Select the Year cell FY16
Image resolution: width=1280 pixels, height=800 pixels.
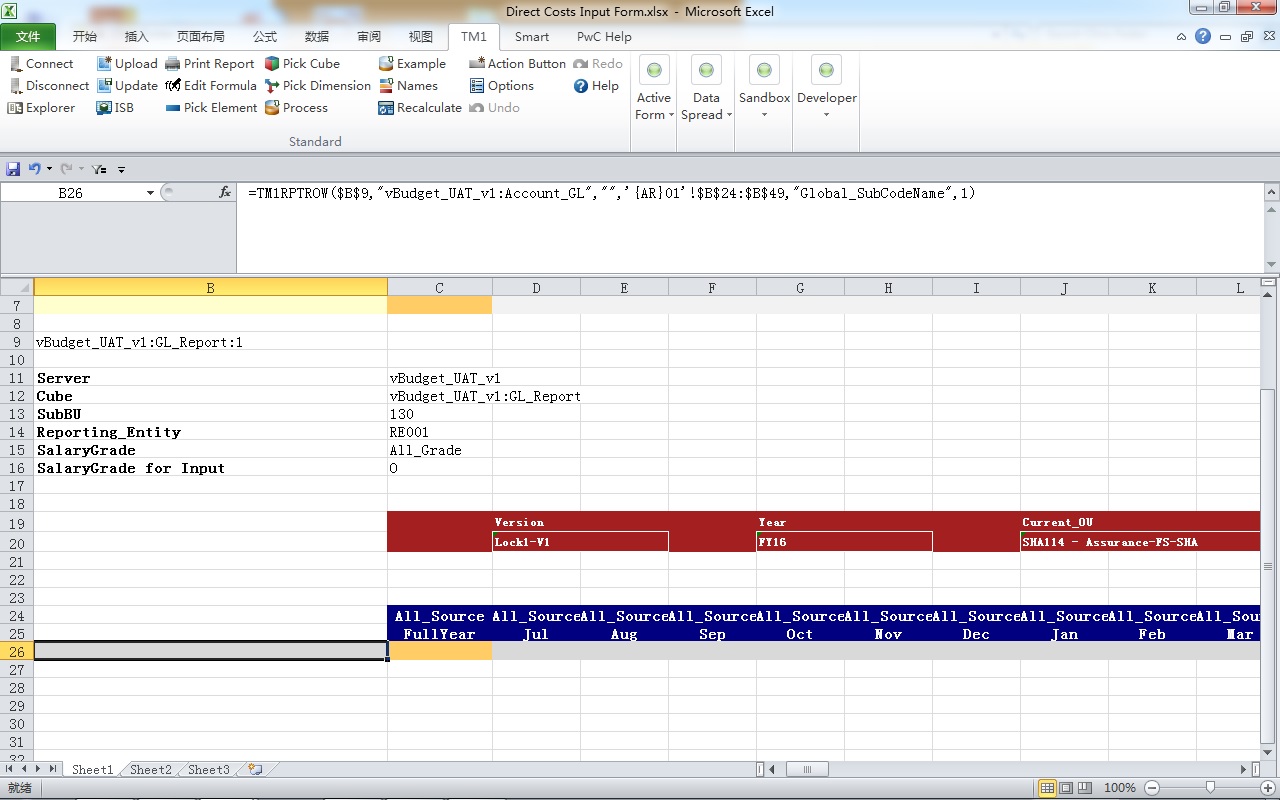coord(844,542)
